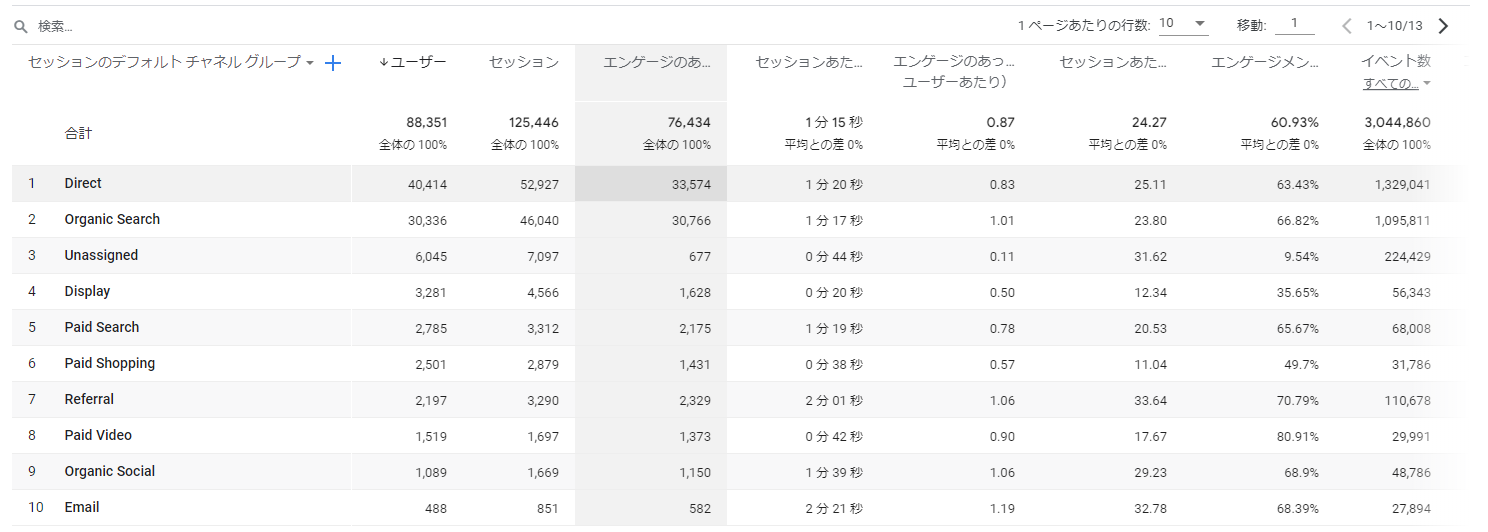This screenshot has height=532, width=1488.
Task: Open the セッションのデフォルト チャネル グループ dimension dropdown
Action: tap(310, 63)
